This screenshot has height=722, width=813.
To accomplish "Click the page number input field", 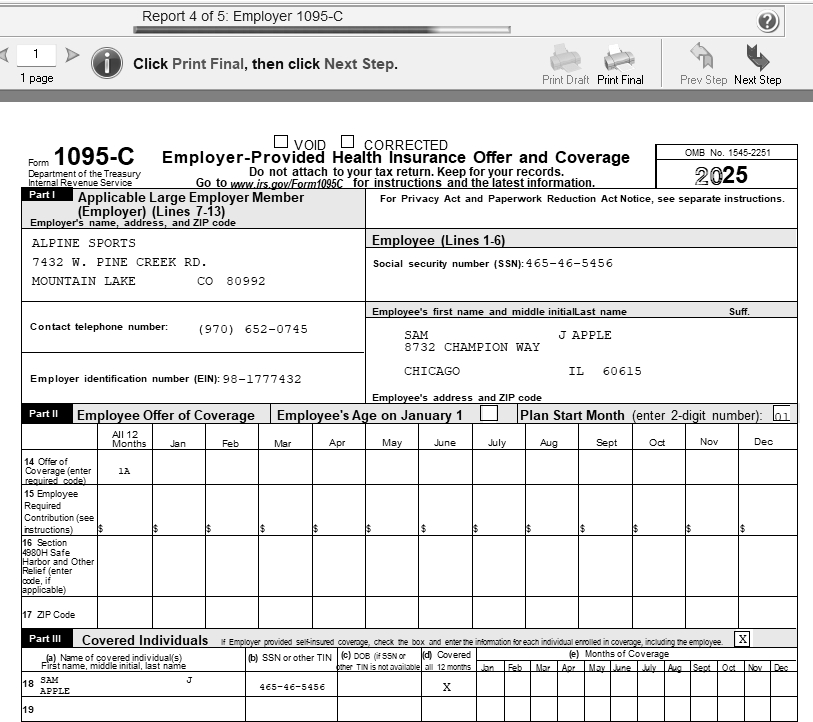I will pyautogui.click(x=37, y=55).
